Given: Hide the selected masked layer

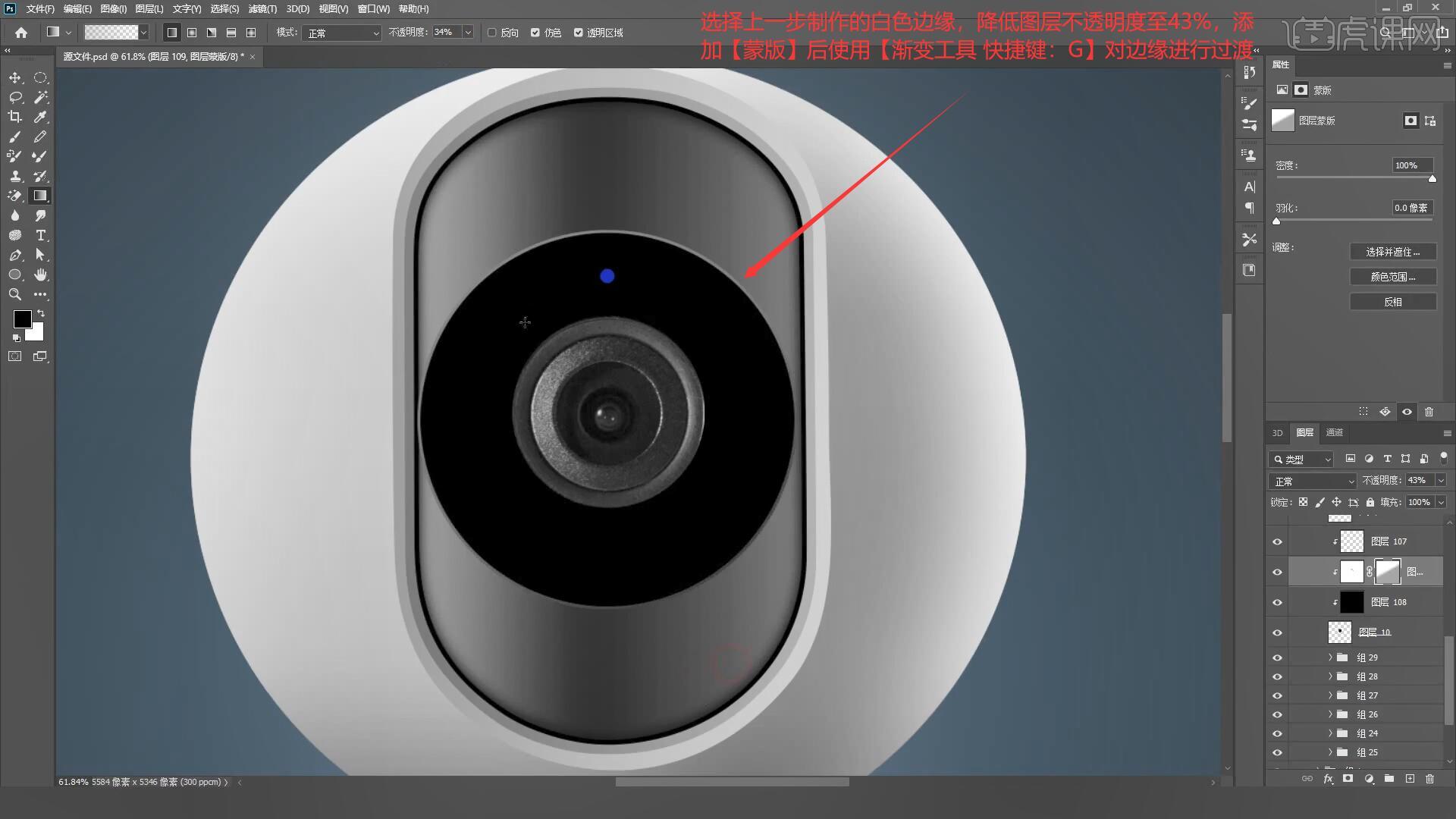Looking at the screenshot, I should 1277,572.
